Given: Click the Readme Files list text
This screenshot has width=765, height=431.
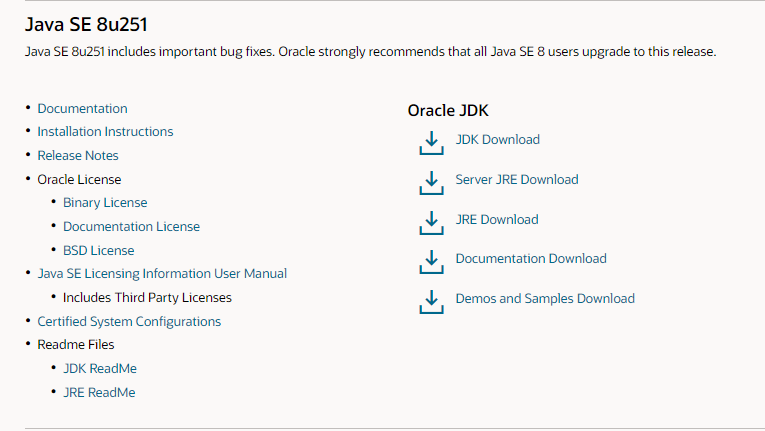Looking at the screenshot, I should coord(76,345).
